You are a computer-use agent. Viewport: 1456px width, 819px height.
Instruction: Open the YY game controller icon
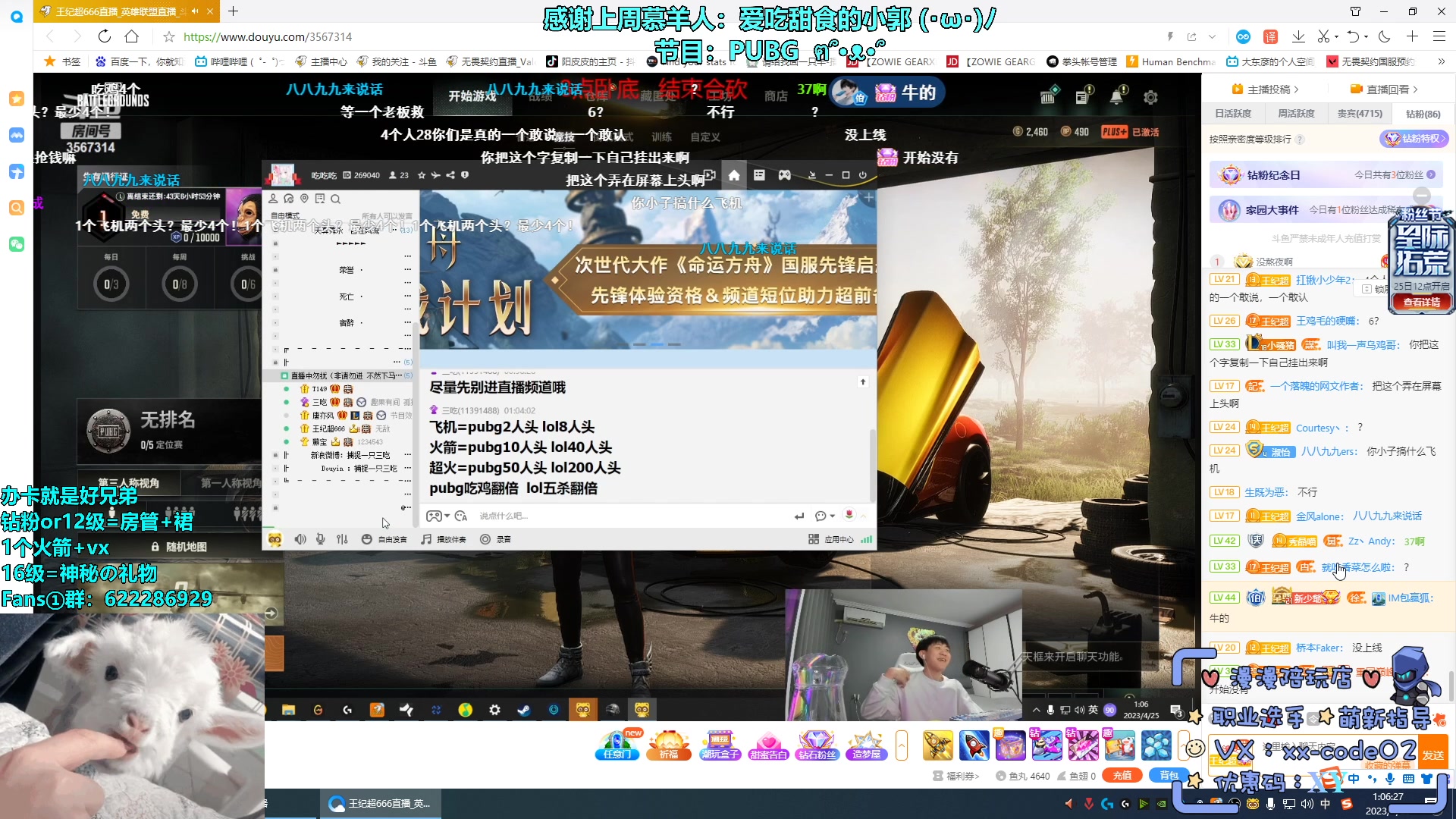tap(784, 175)
